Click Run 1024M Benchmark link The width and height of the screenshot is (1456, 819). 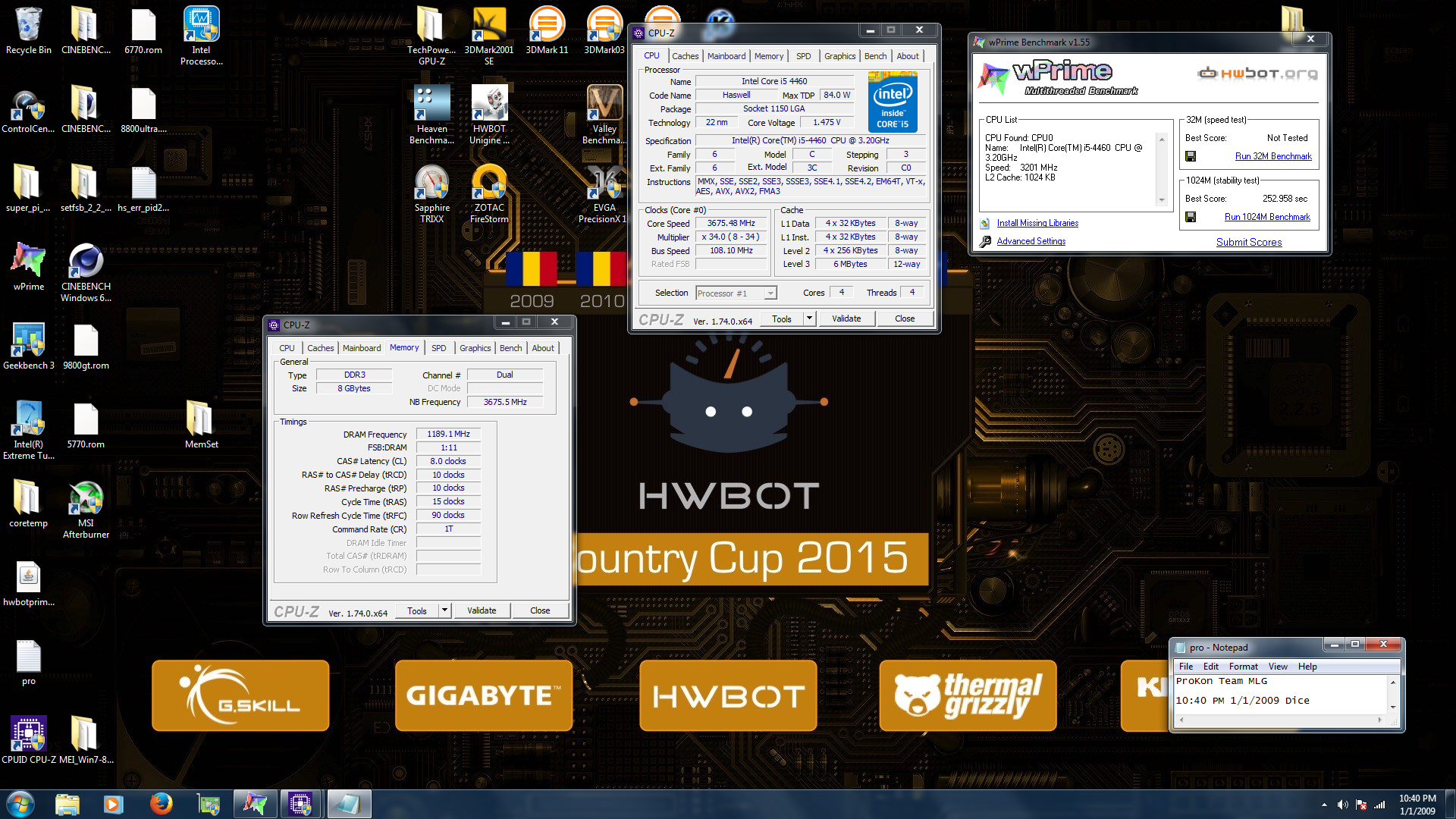1267,217
